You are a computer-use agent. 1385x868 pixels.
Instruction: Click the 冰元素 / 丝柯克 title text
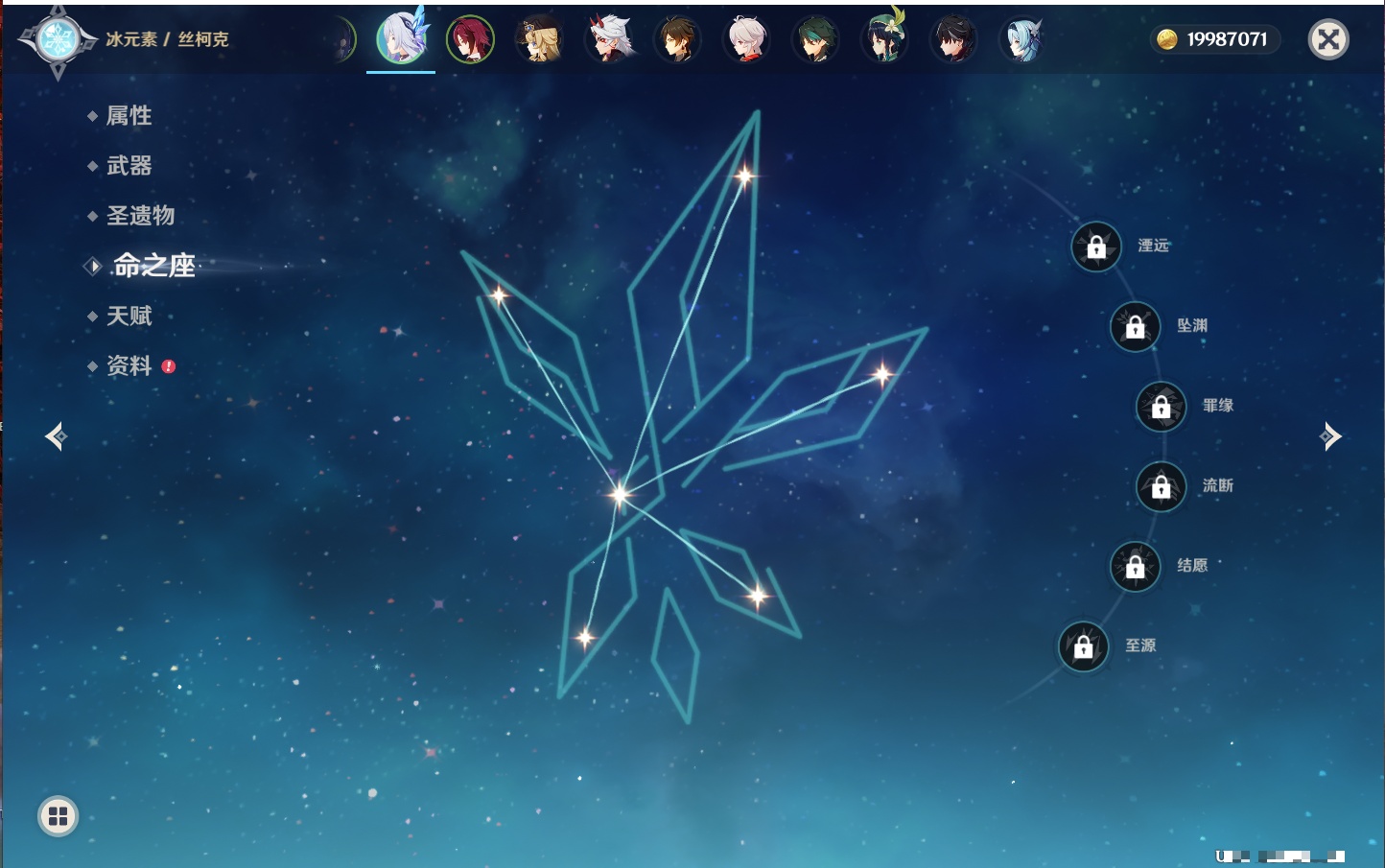(x=167, y=39)
